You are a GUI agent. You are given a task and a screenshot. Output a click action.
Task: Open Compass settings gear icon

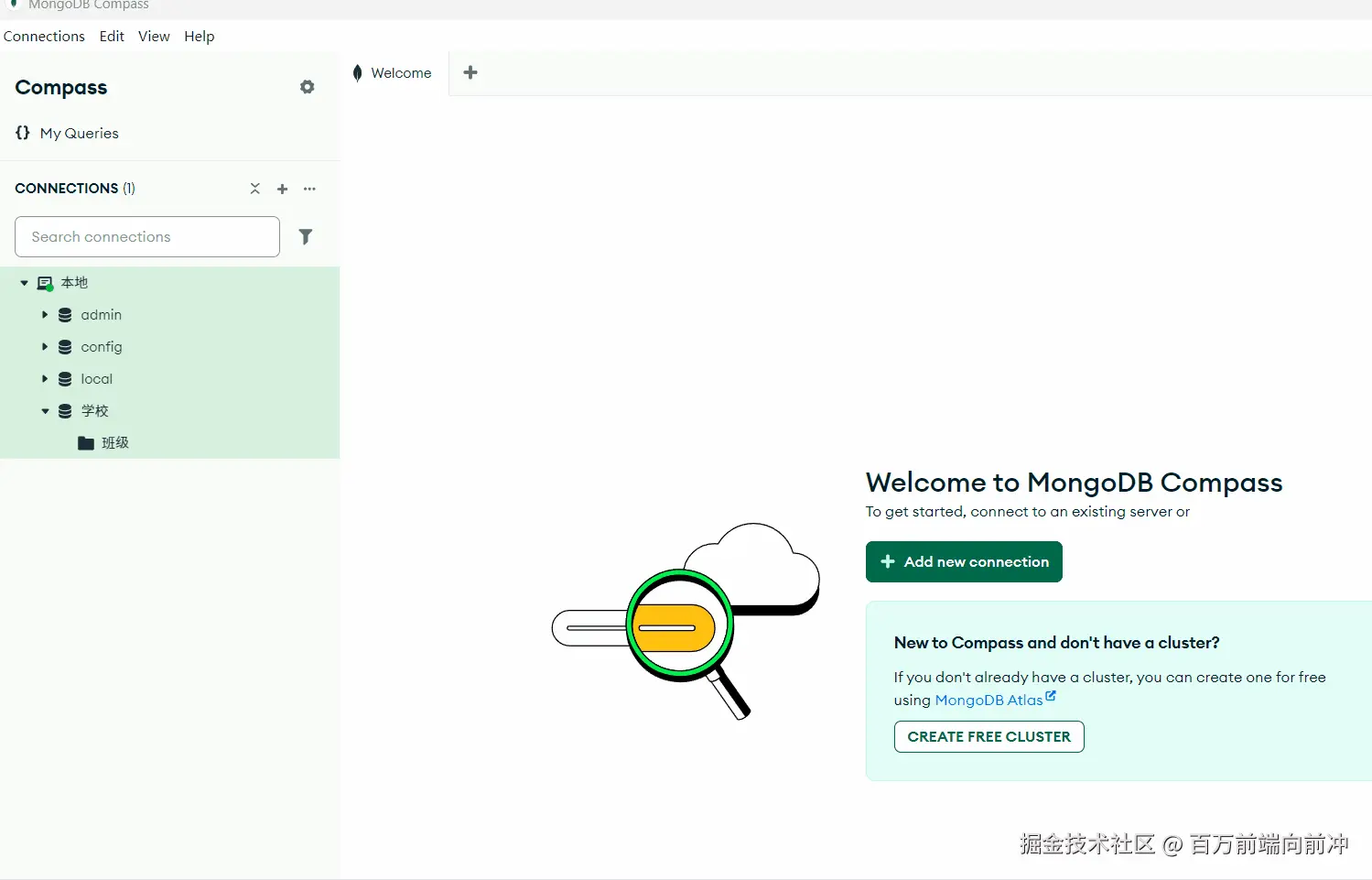[x=308, y=87]
